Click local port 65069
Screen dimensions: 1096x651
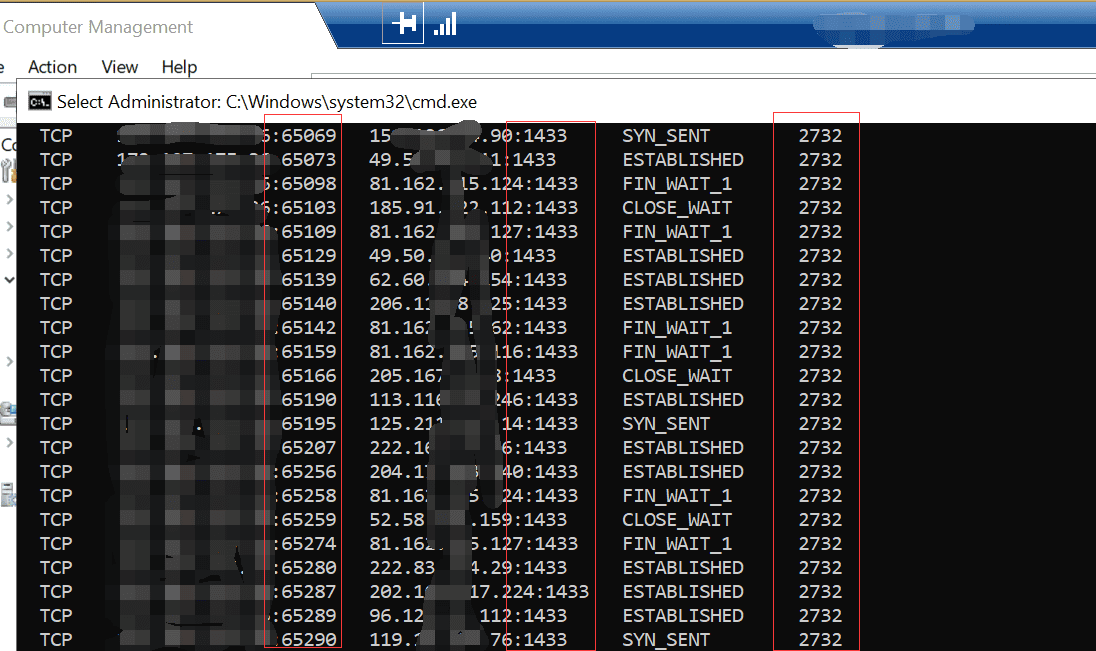(x=308, y=136)
